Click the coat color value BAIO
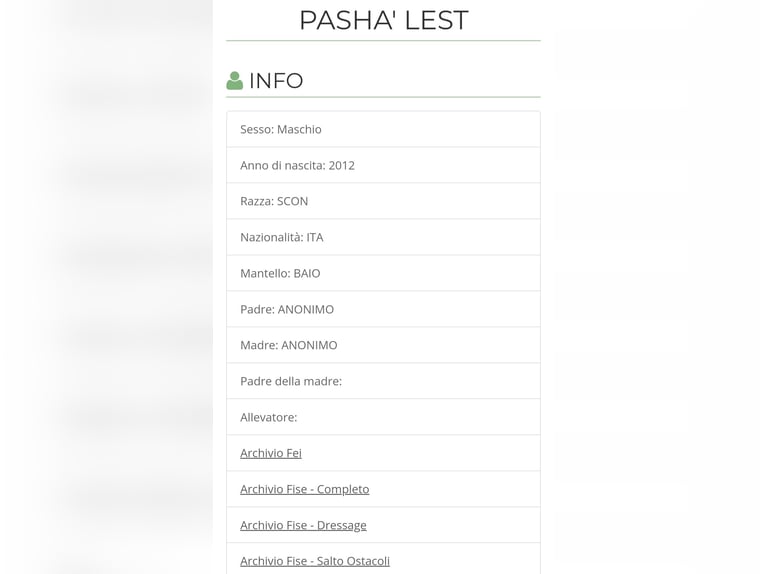Image resolution: width=766 pixels, height=574 pixels. tap(307, 274)
